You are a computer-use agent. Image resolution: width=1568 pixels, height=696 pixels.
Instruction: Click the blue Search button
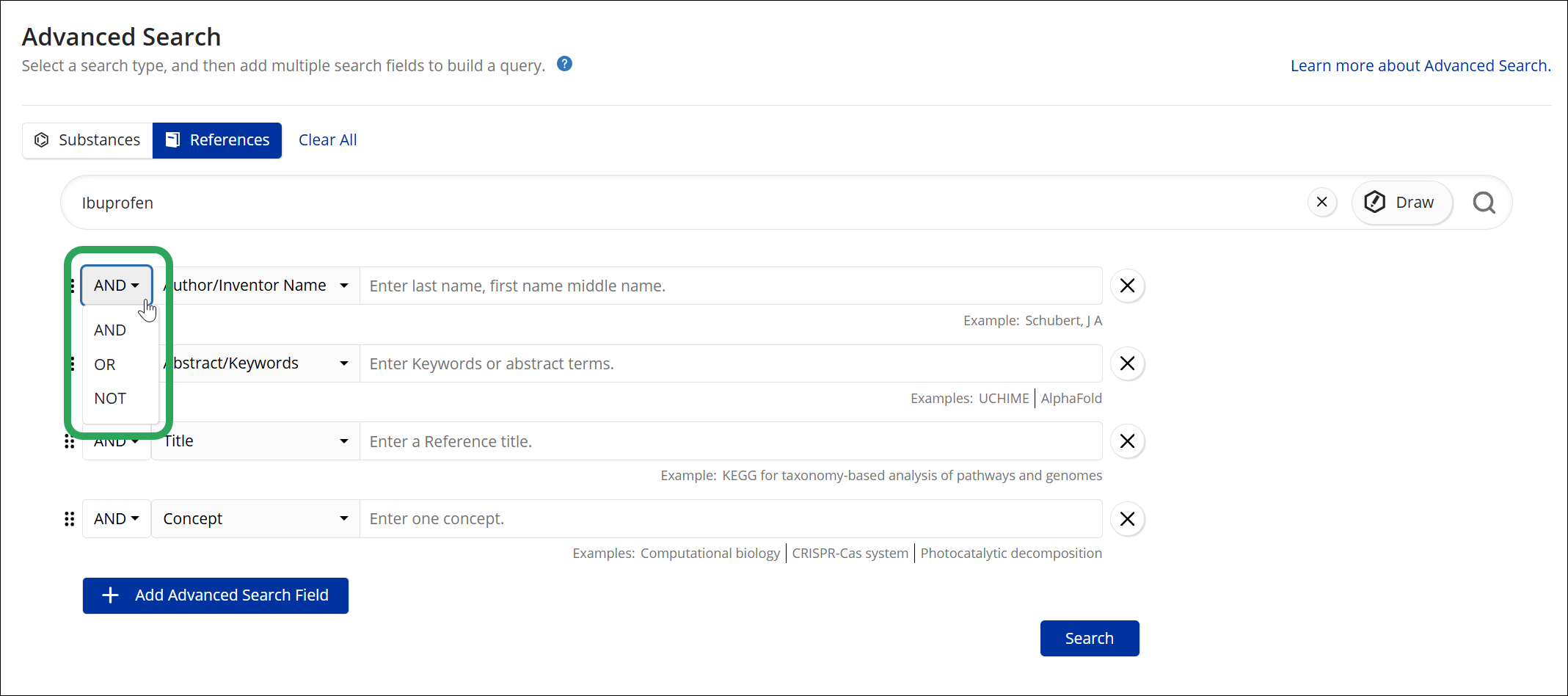(x=1090, y=638)
